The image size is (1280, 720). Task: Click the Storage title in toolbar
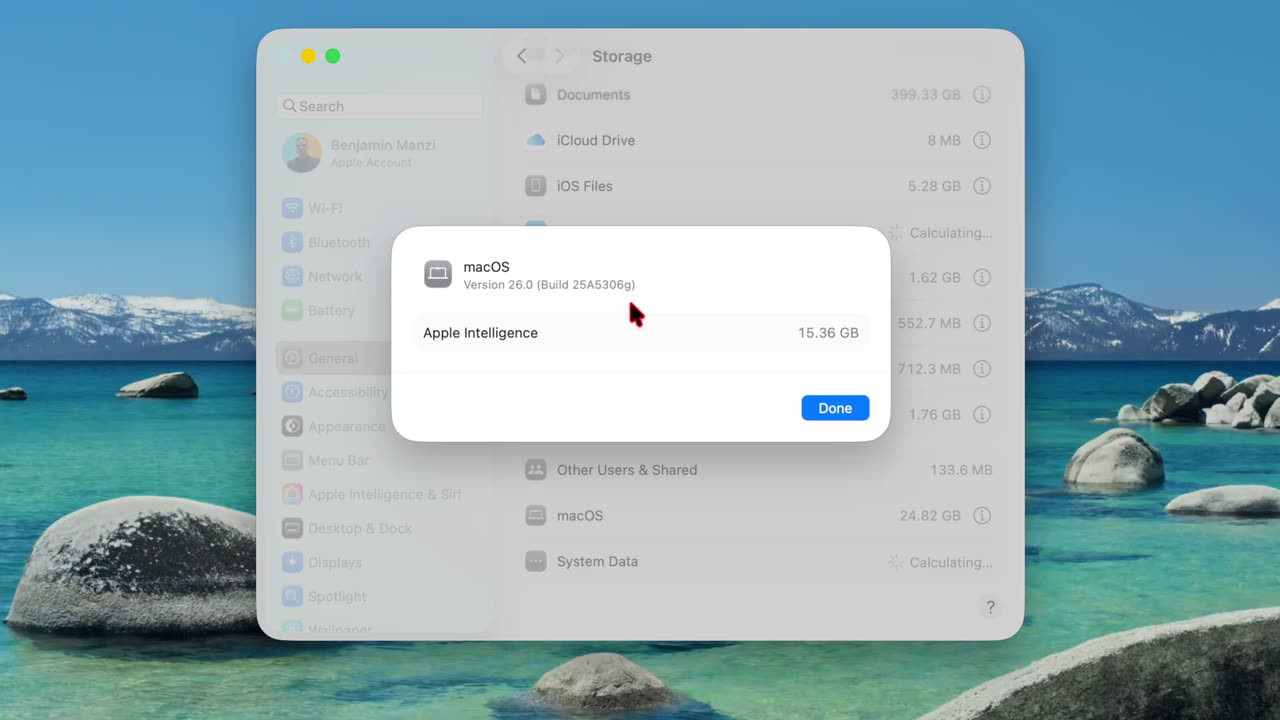point(622,56)
